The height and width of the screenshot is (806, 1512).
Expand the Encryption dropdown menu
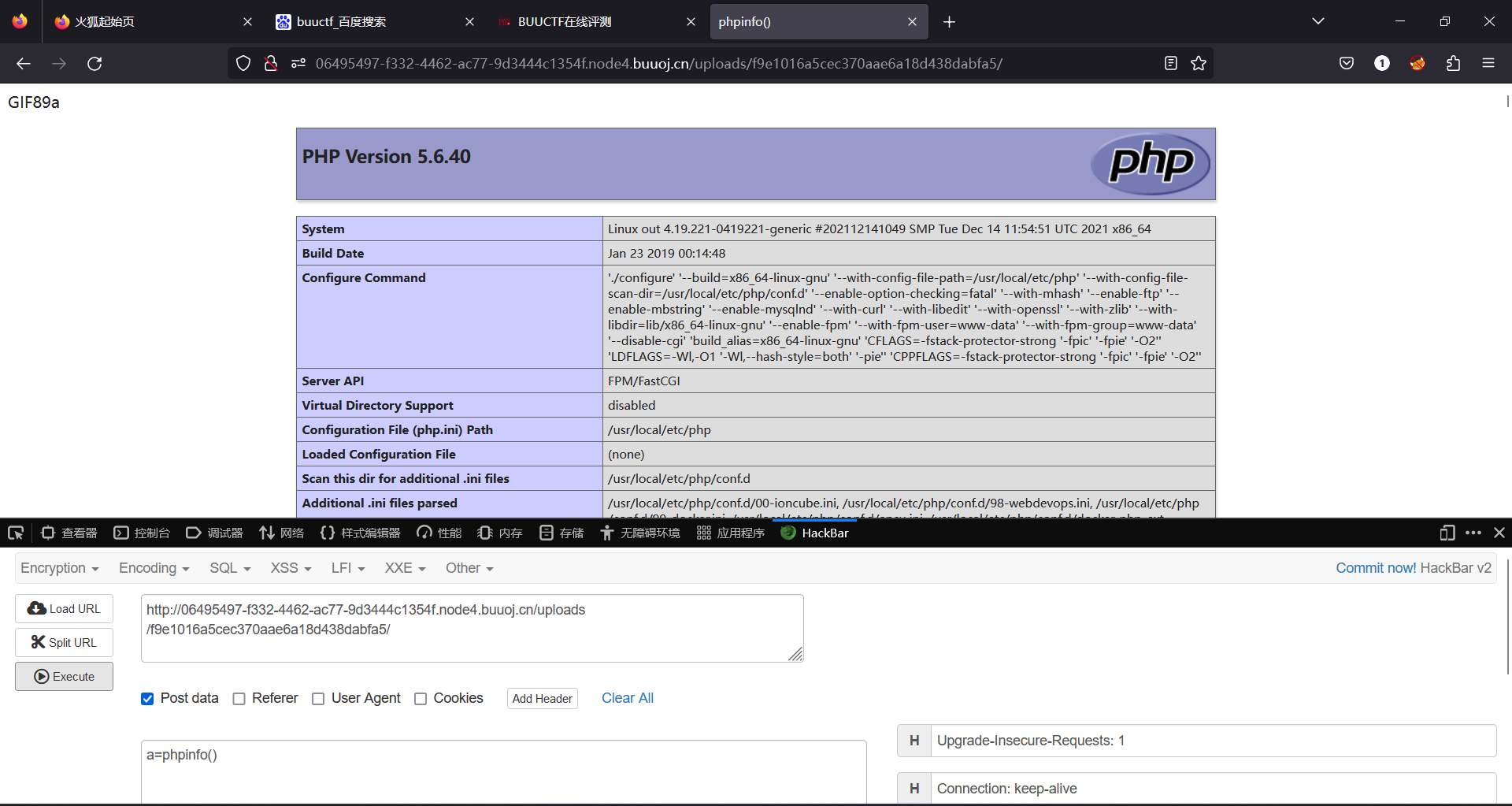click(x=59, y=568)
